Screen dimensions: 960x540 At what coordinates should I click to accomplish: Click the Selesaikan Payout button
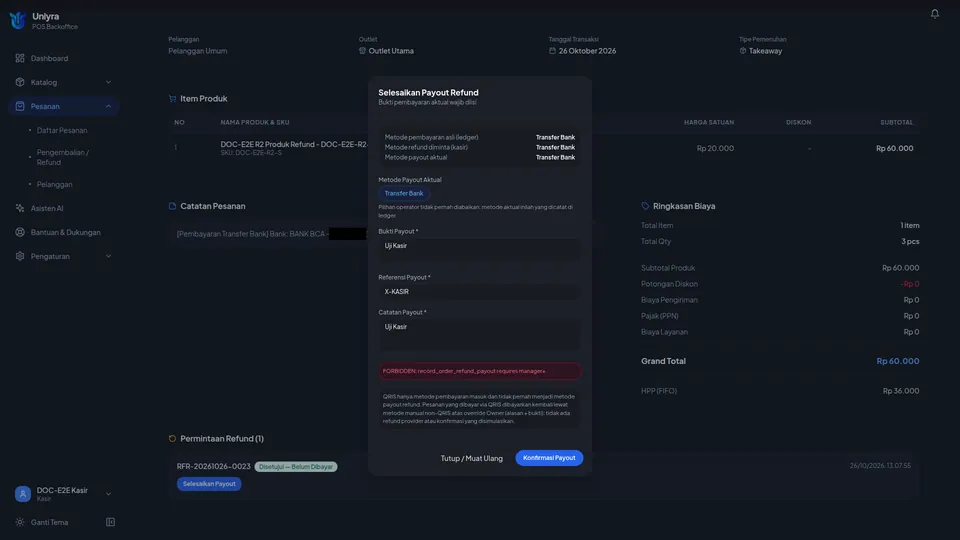coord(209,484)
